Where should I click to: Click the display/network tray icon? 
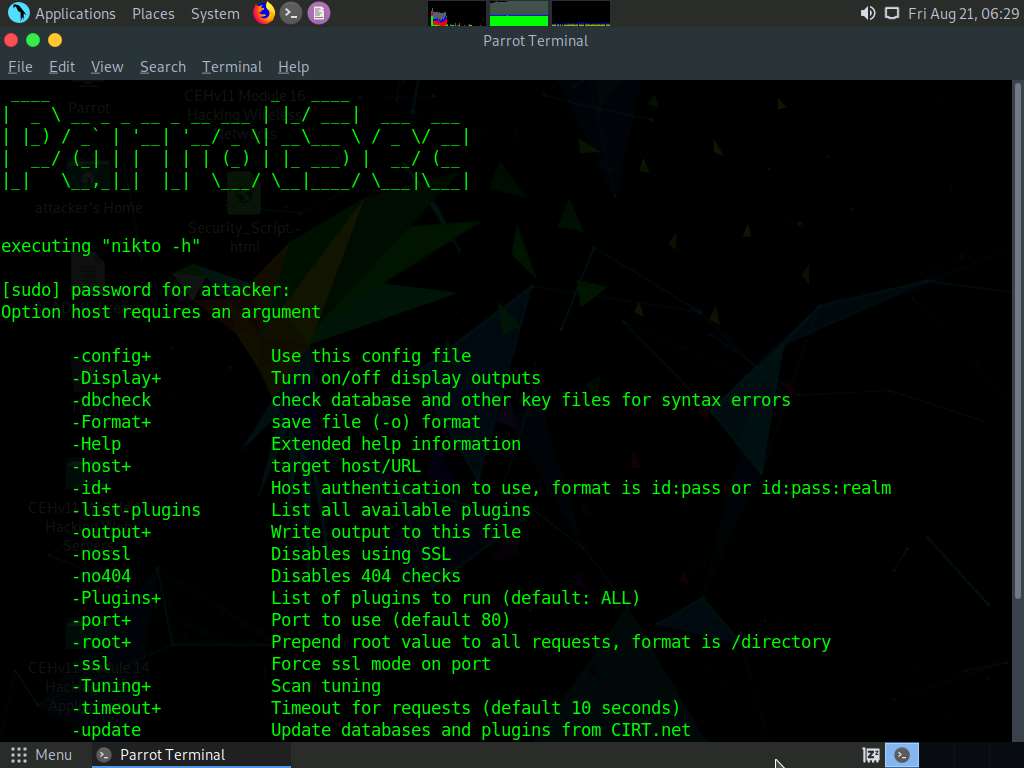point(891,14)
